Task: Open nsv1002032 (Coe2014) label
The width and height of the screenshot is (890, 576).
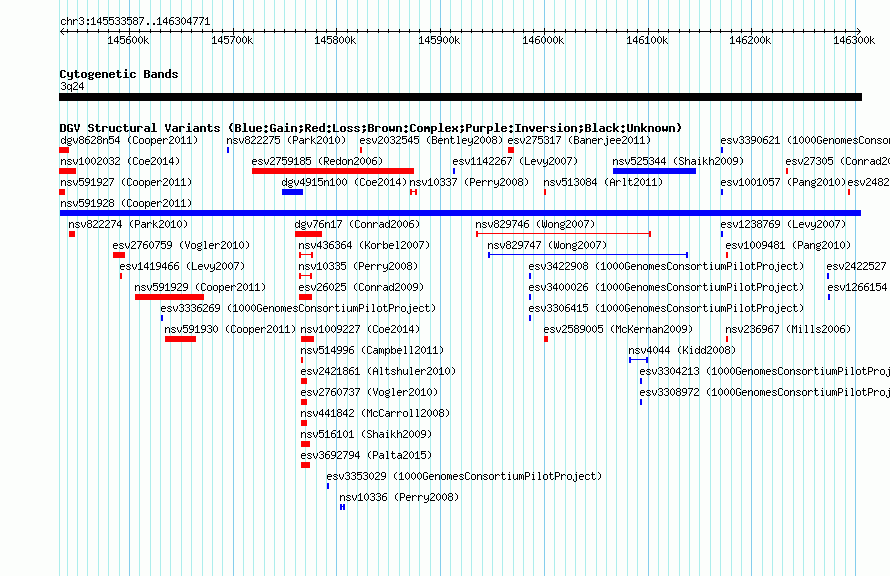Action: pyautogui.click(x=120, y=161)
